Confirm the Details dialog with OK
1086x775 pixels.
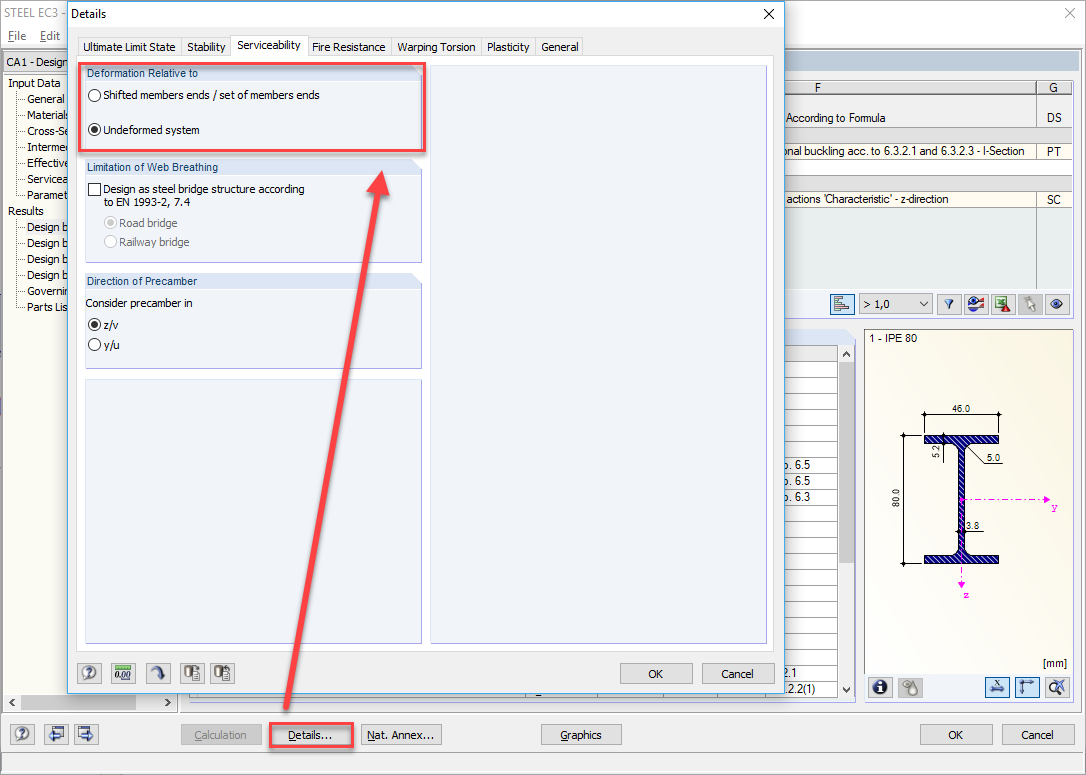pyautogui.click(x=656, y=674)
